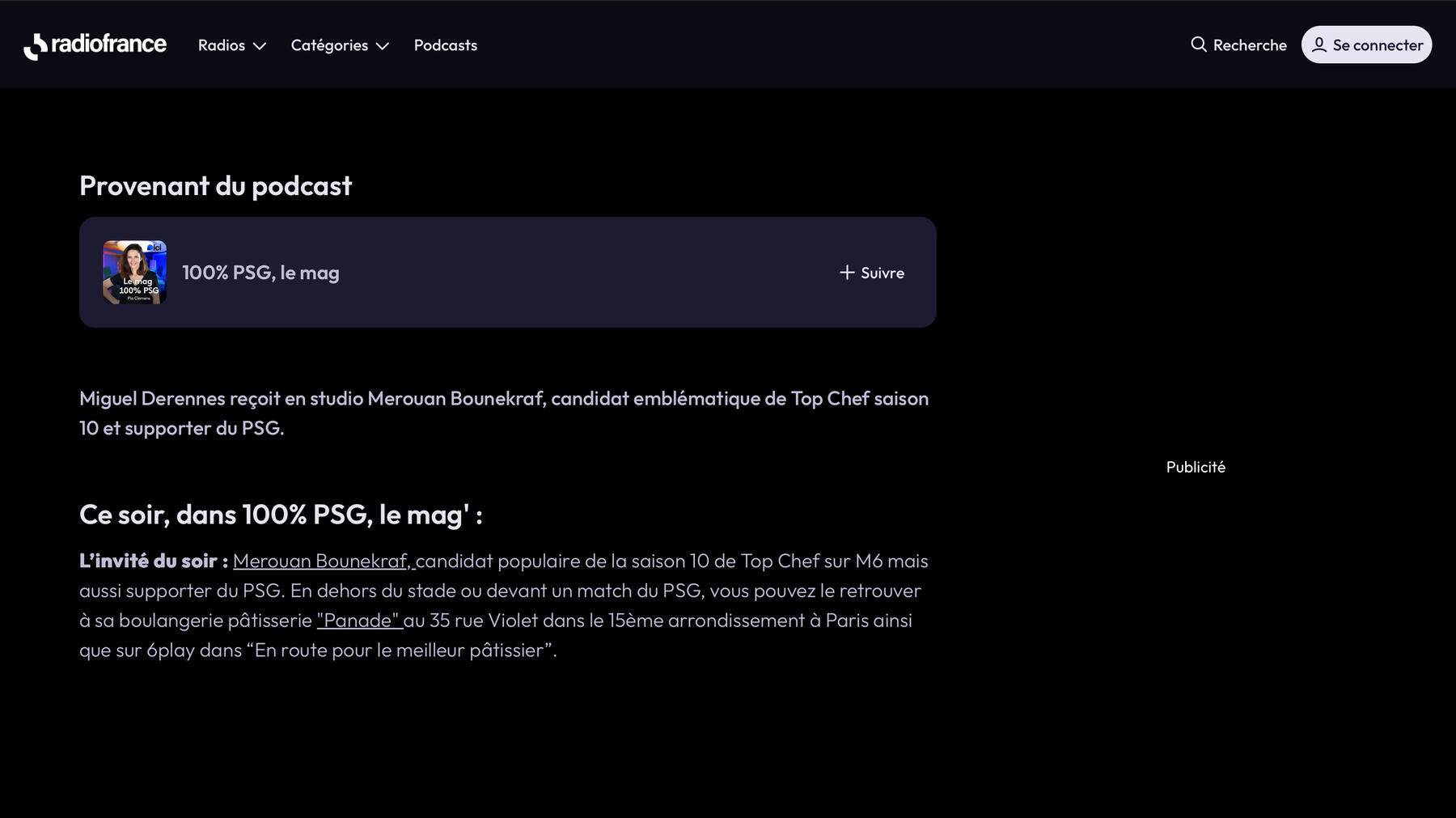Expand the chevron next to Radios

click(x=260, y=46)
